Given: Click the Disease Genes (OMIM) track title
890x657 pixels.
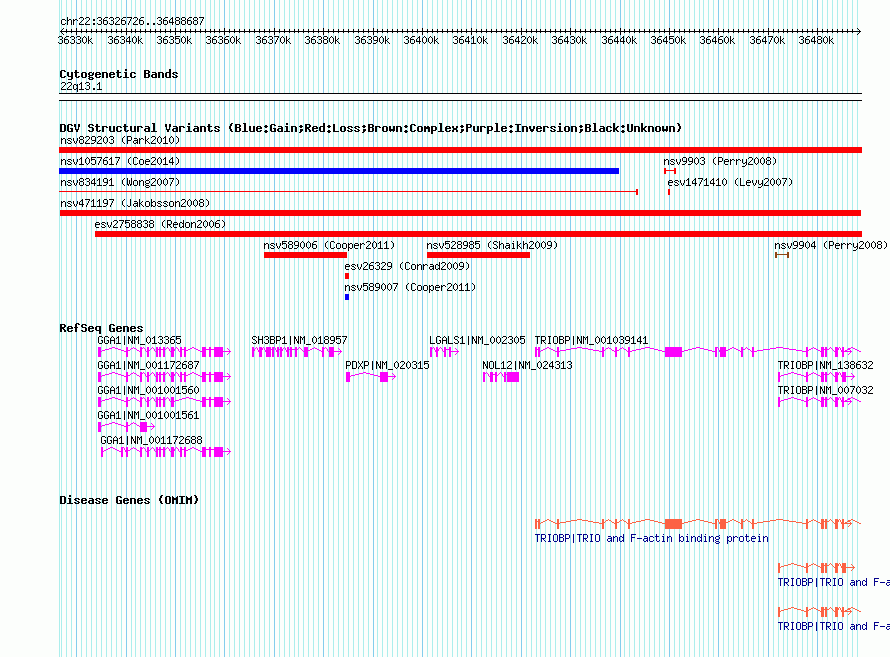Looking at the screenshot, I should click(129, 500).
